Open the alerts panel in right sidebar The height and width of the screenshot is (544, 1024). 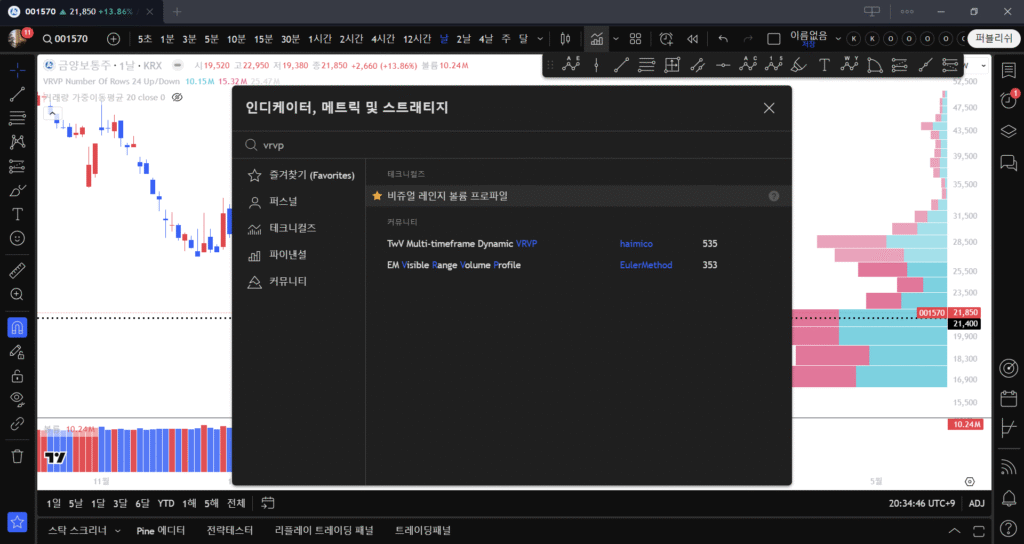1008,98
